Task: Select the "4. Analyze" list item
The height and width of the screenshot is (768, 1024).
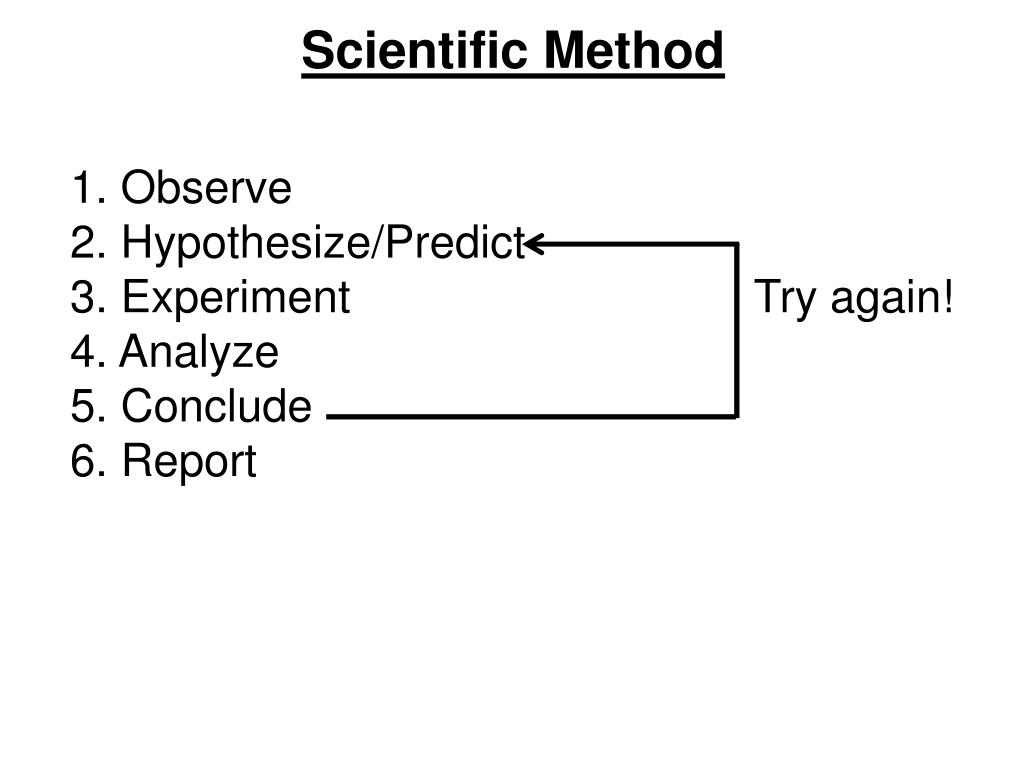Action: [174, 353]
